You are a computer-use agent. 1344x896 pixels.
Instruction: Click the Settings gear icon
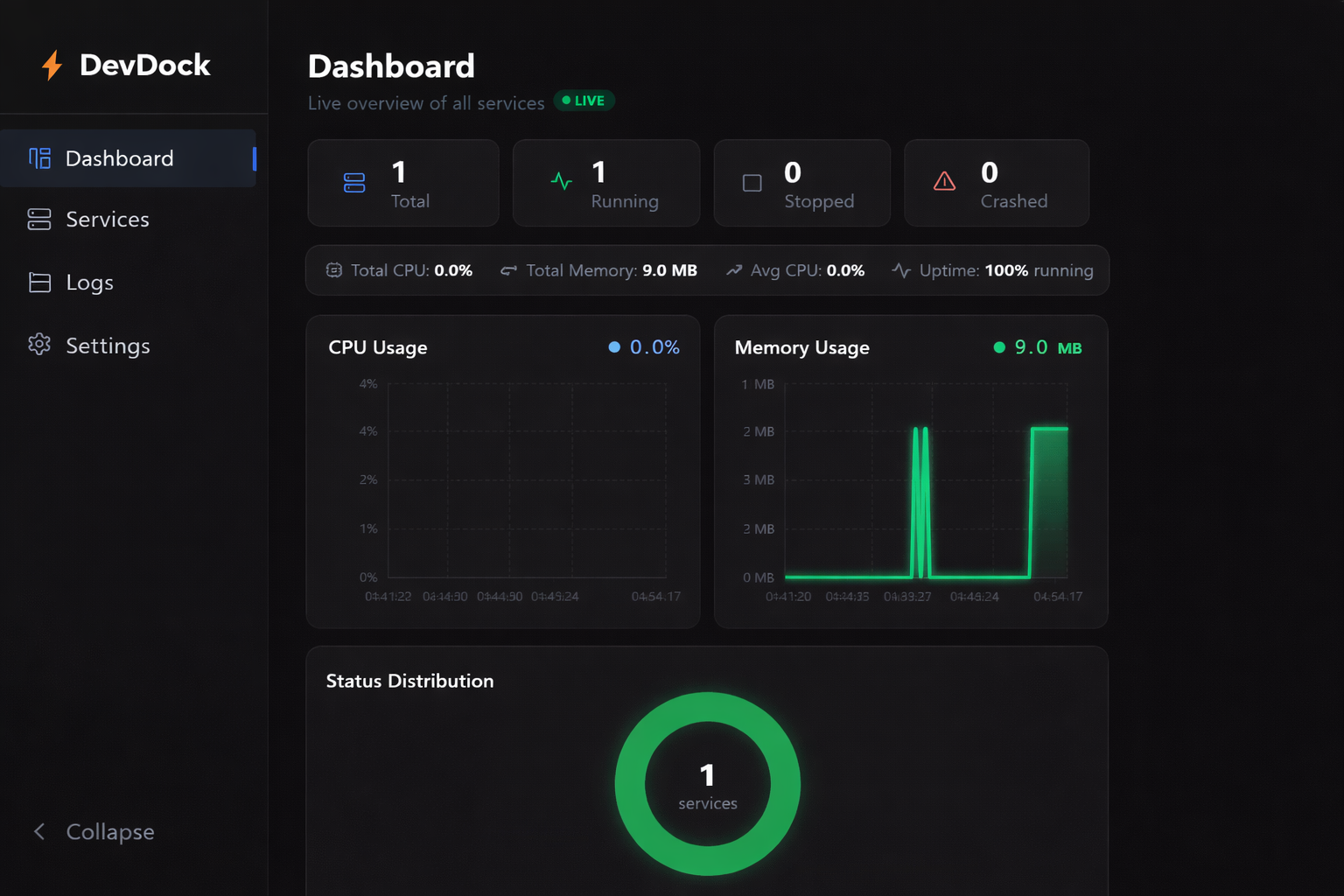[x=39, y=345]
